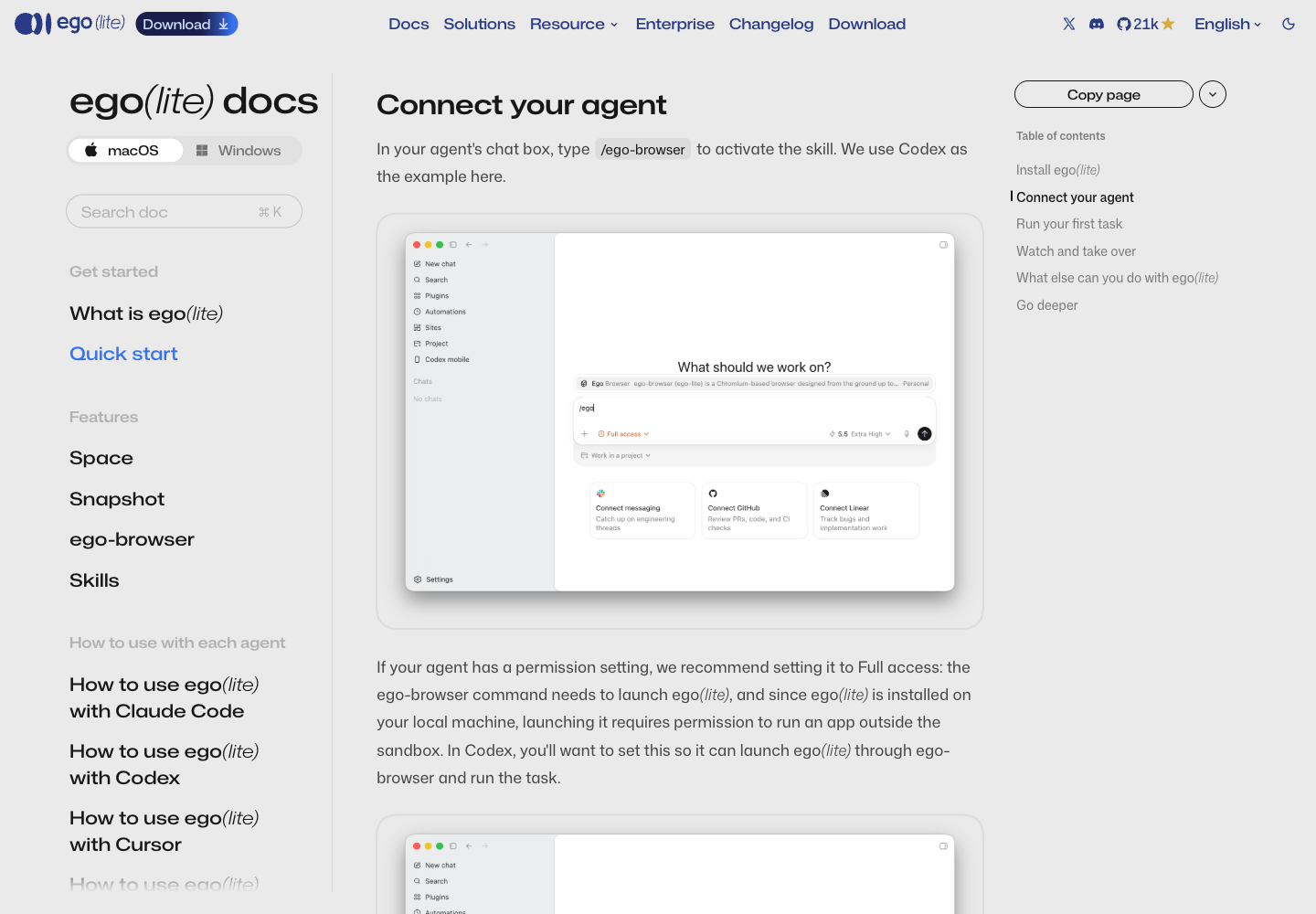The image size is (1316, 914).
Task: Jump to Connect your agent section
Action: click(1075, 197)
